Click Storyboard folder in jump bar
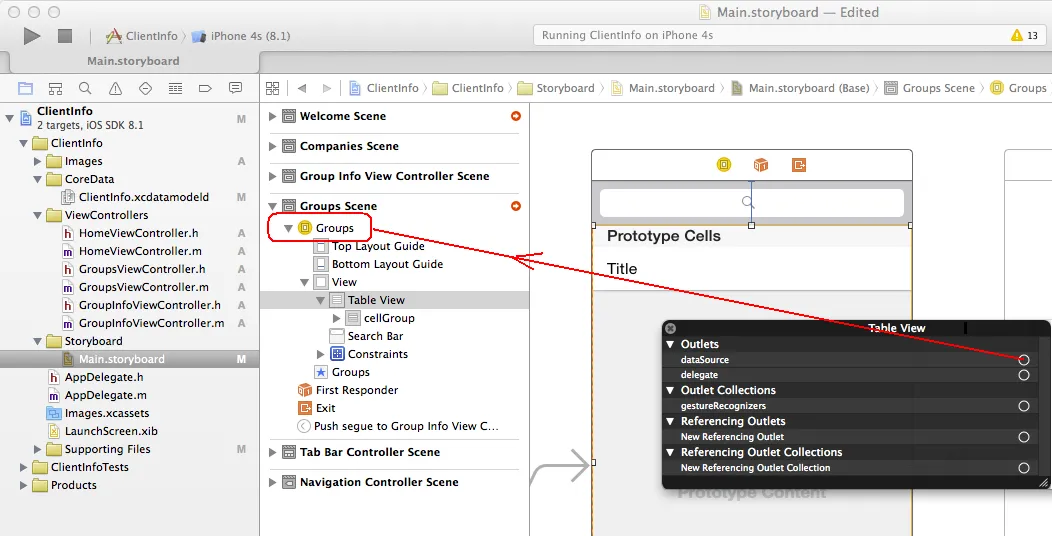This screenshot has width=1052, height=536. click(556, 88)
